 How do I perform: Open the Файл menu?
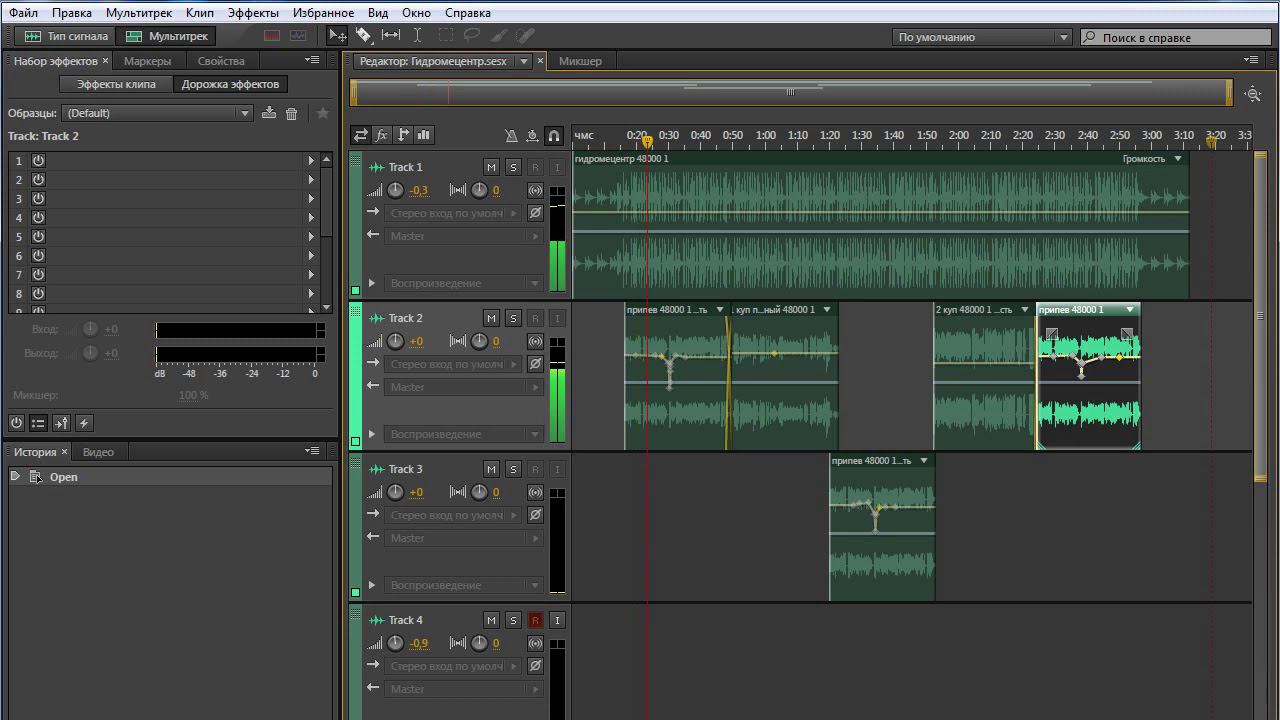[24, 13]
